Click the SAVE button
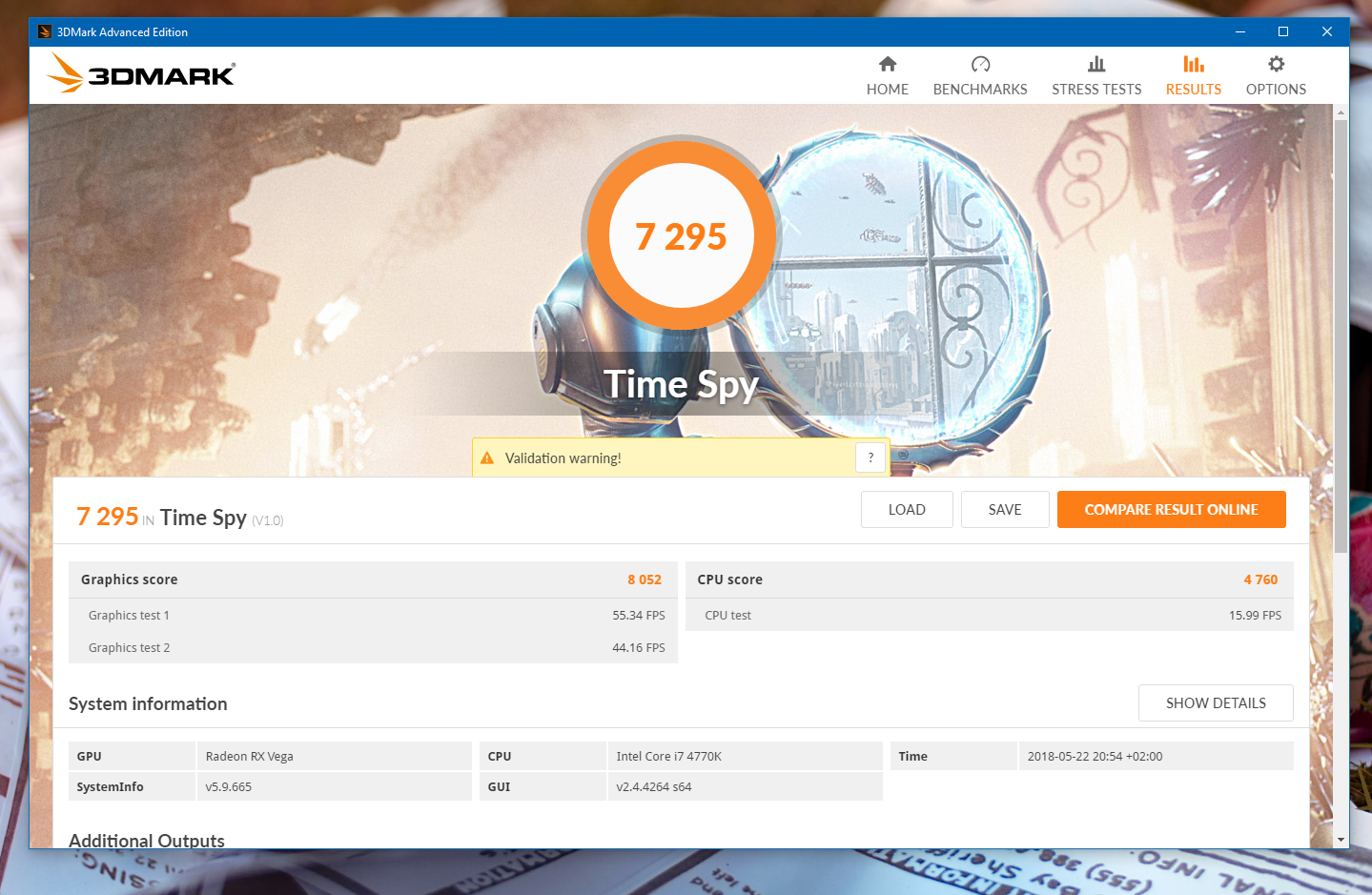 1005,510
